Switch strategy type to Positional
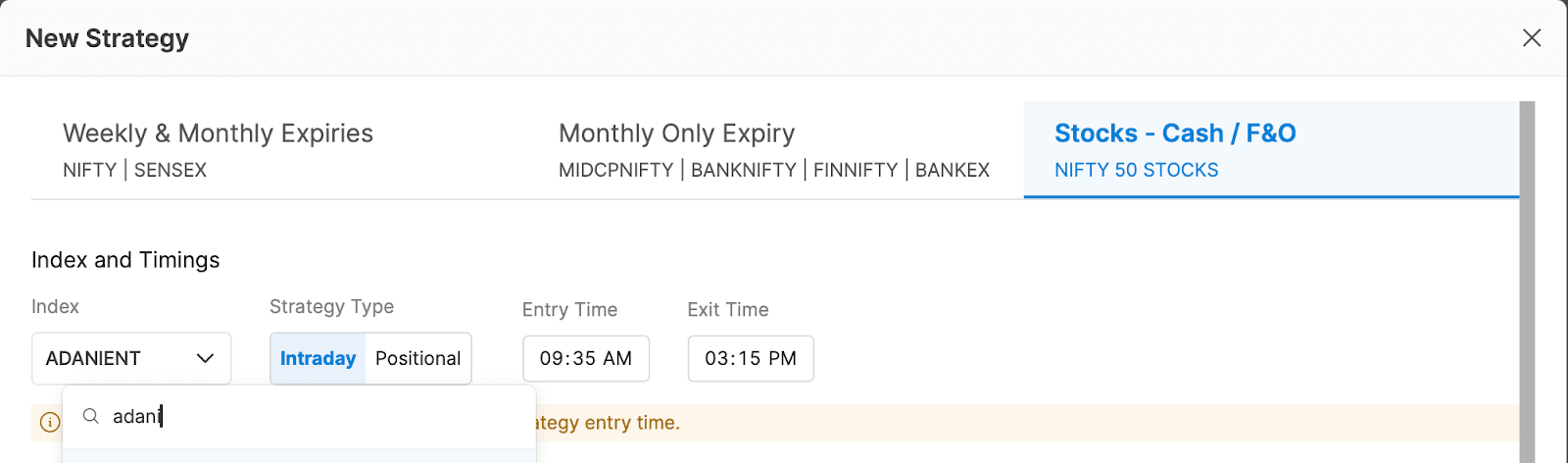 pyautogui.click(x=417, y=358)
